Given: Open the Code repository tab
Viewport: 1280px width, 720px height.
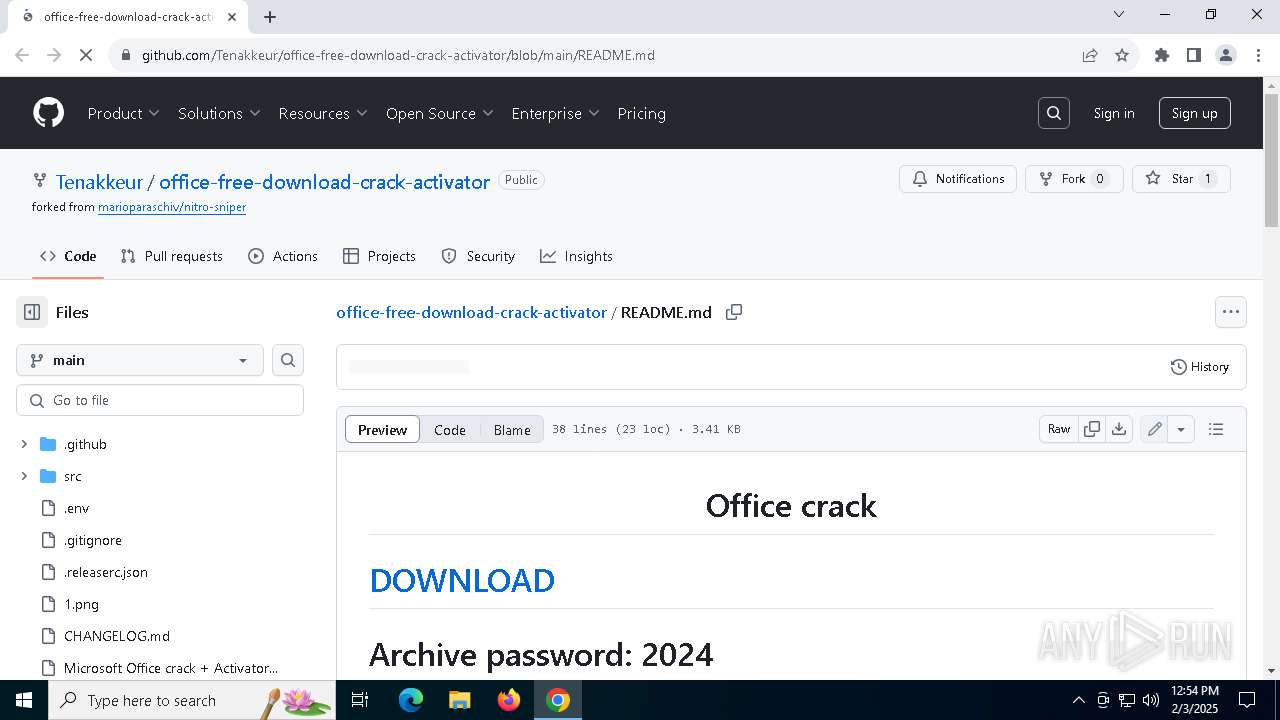Looking at the screenshot, I should pos(68,256).
